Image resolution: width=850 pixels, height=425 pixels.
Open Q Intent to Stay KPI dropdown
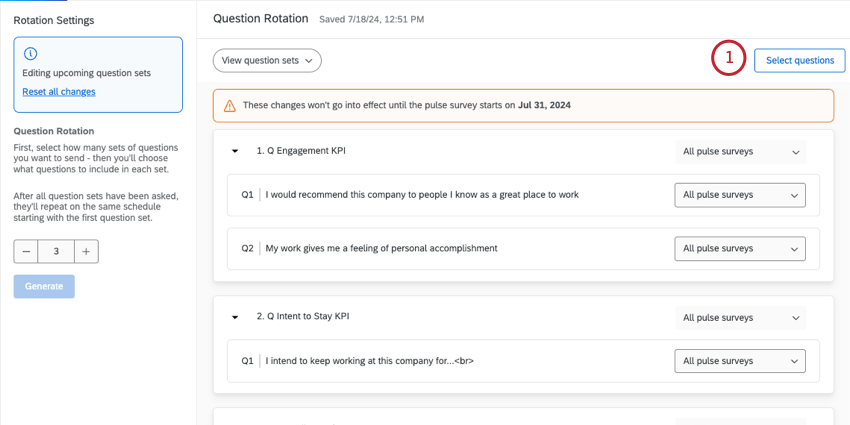pyautogui.click(x=741, y=318)
